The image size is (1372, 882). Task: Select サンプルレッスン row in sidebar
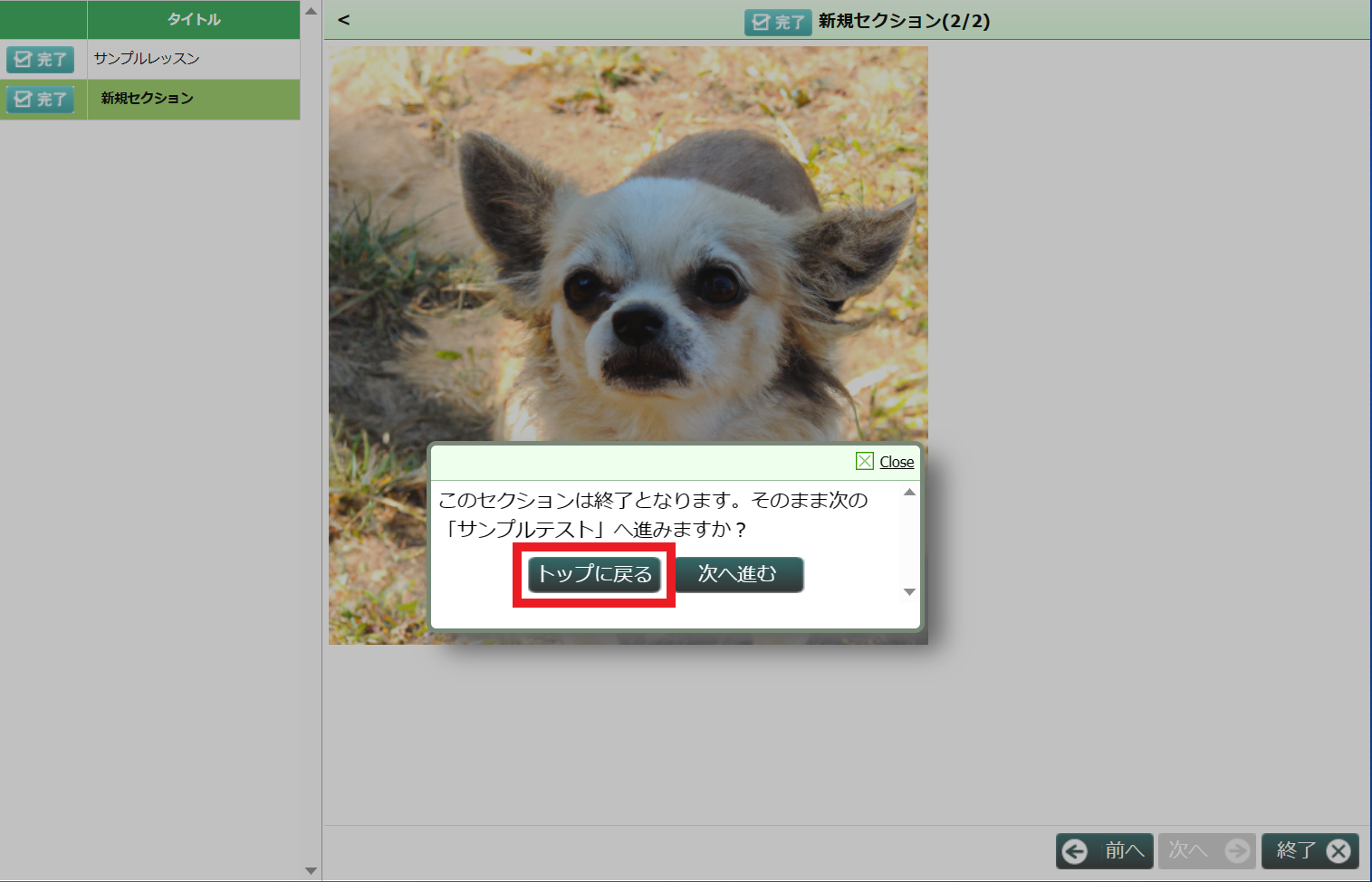(x=150, y=59)
